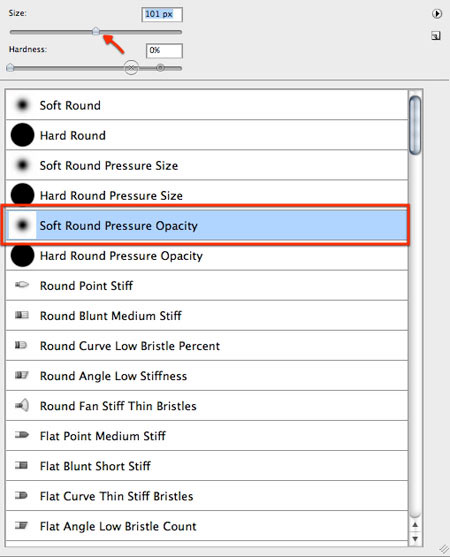
Task: Select Round Fan Stiff Thin Bristles brush
Action: 207,406
